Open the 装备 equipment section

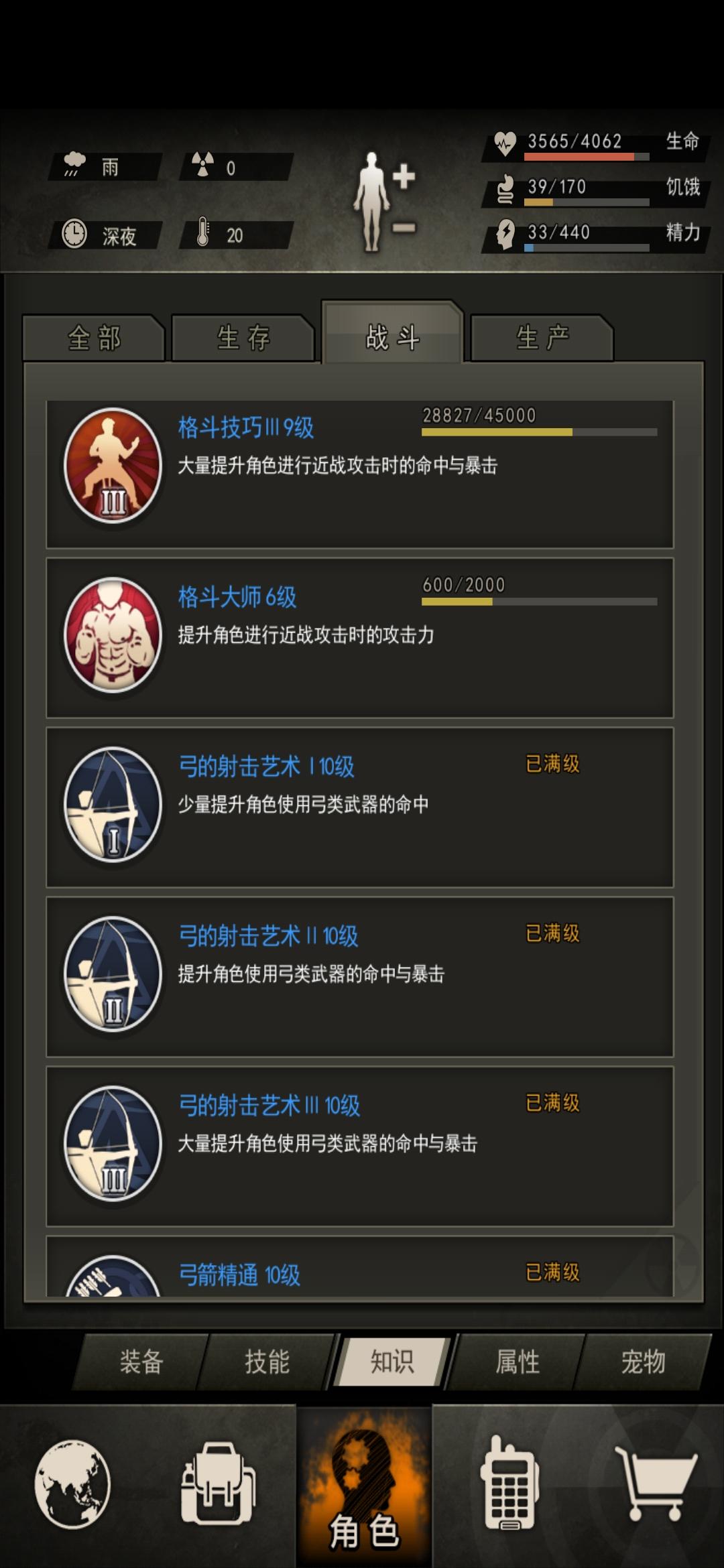pyautogui.click(x=141, y=1362)
